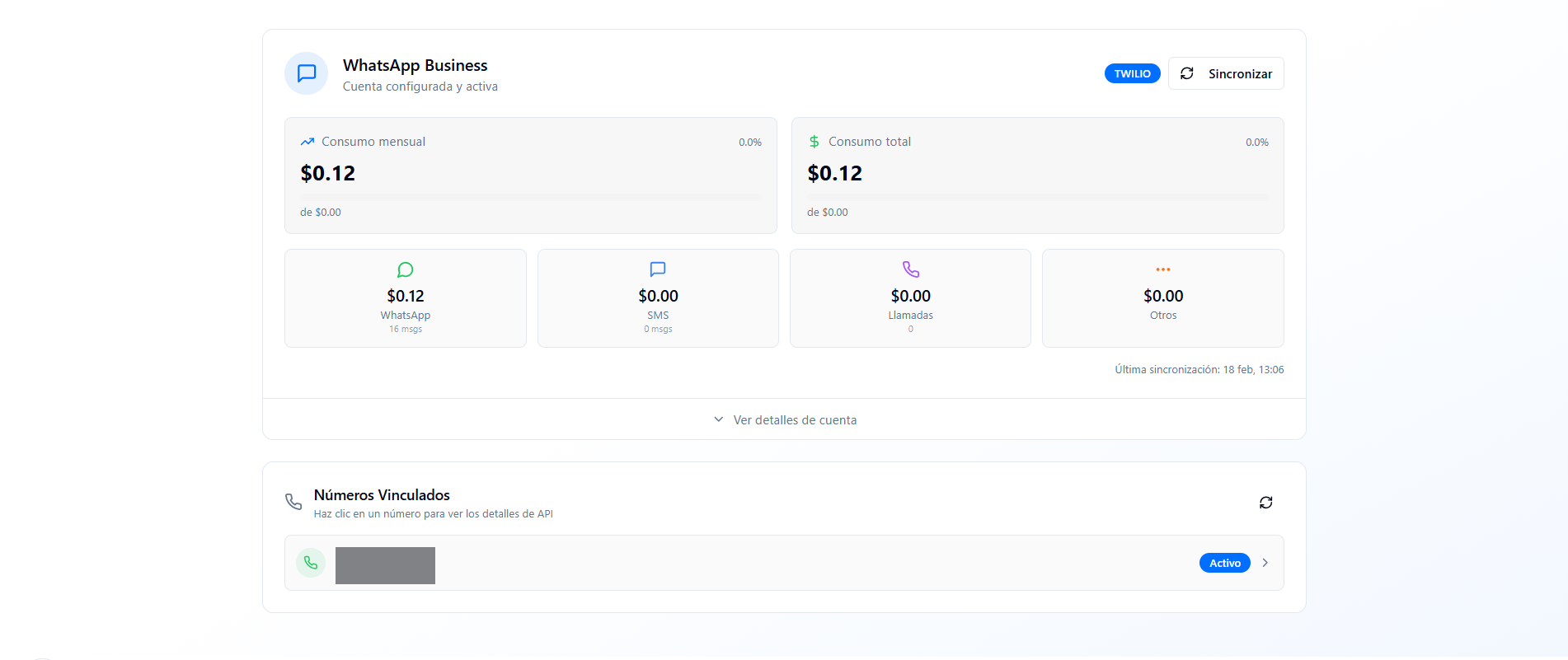Open the Llamadas cost card
This screenshot has height=660, width=1568.
[x=910, y=298]
